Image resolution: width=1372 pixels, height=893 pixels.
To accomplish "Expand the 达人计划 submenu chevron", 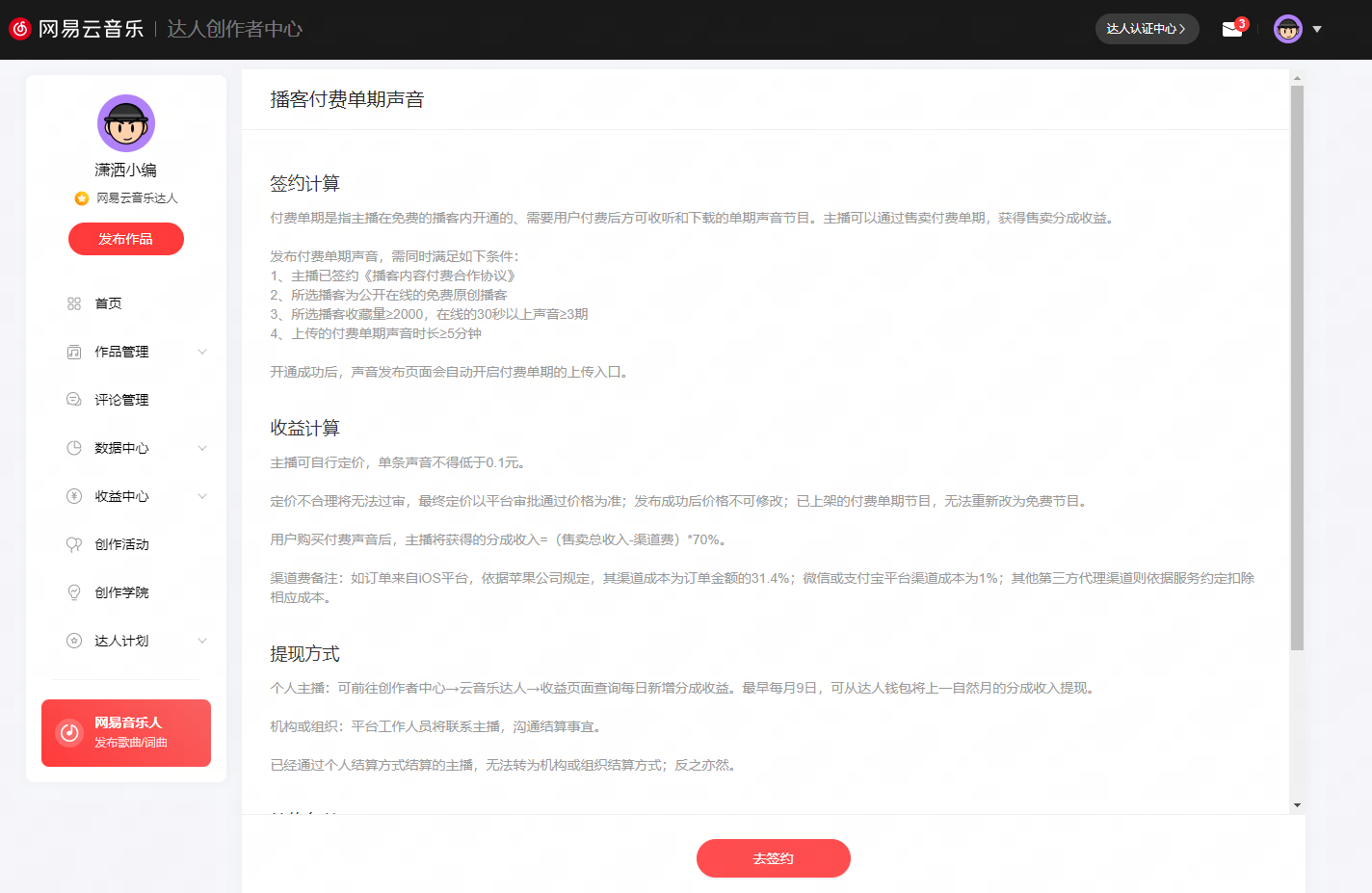I will click(x=202, y=641).
